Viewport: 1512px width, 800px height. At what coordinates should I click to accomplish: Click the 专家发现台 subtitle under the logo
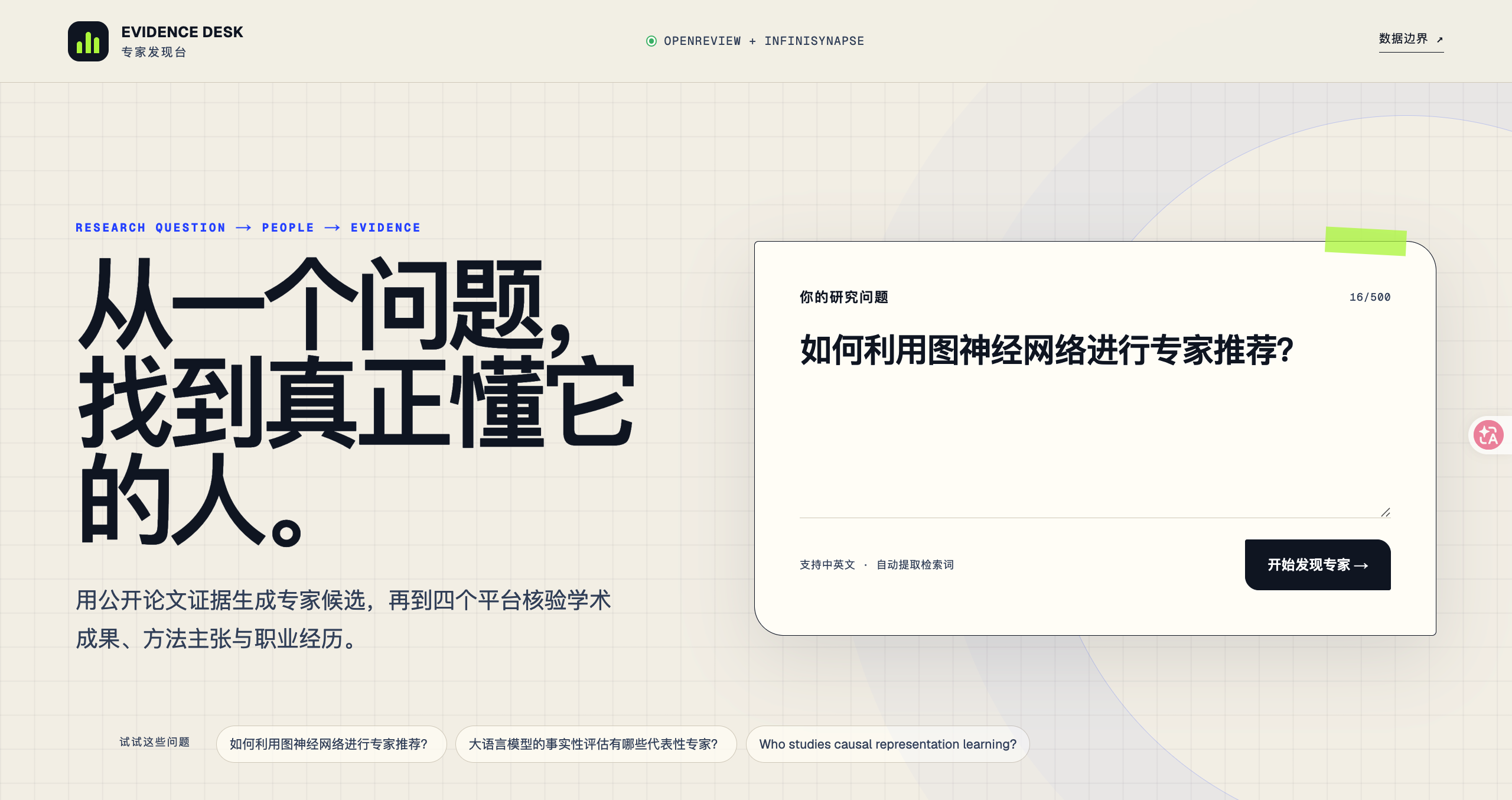click(154, 52)
